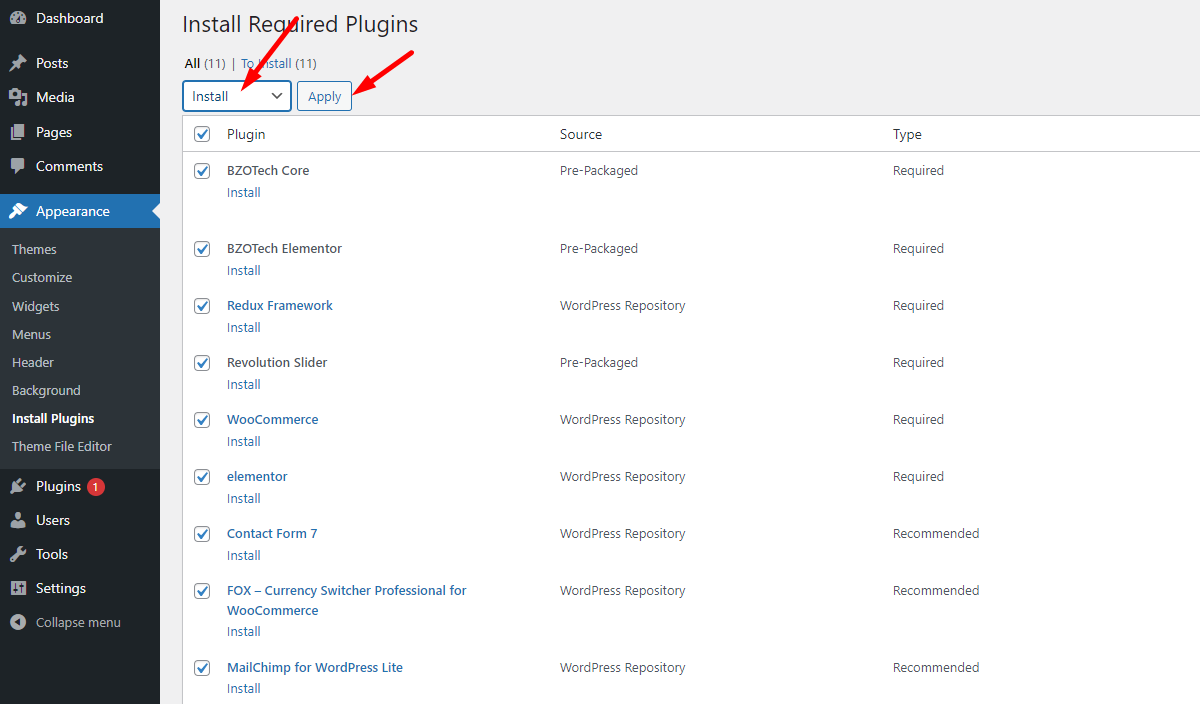1200x704 pixels.
Task: Click Collapse menu in the sidebar
Action: tap(78, 622)
